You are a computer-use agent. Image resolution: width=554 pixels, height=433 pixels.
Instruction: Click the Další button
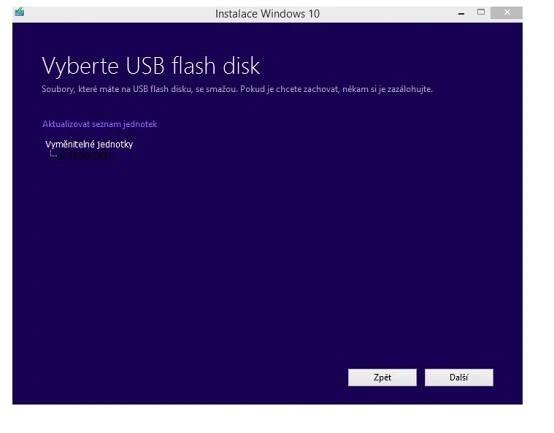coord(459,378)
